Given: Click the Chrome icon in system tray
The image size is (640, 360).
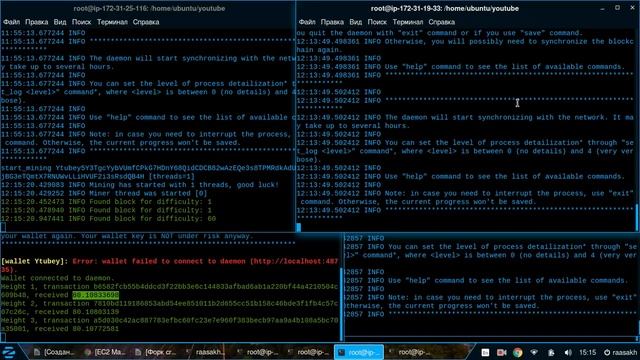Looking at the screenshot, I should click(518, 352).
